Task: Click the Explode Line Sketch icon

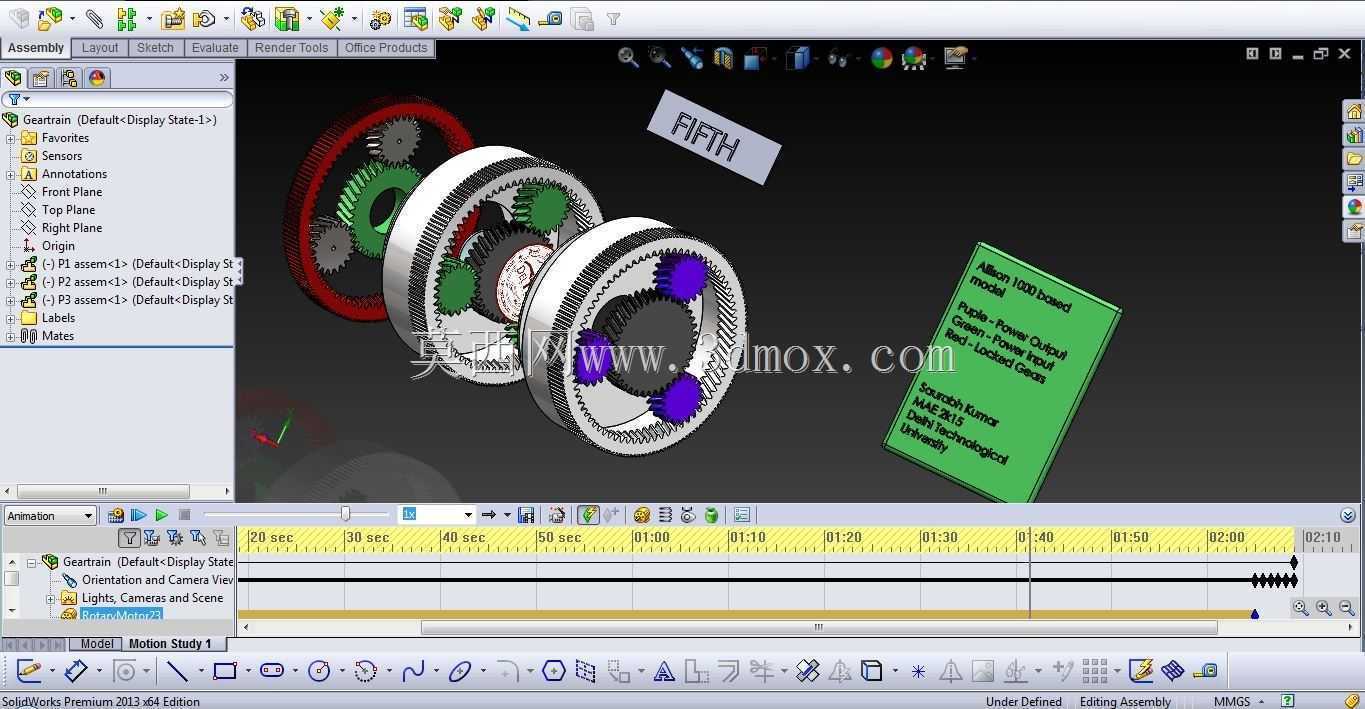Action: tap(484, 18)
